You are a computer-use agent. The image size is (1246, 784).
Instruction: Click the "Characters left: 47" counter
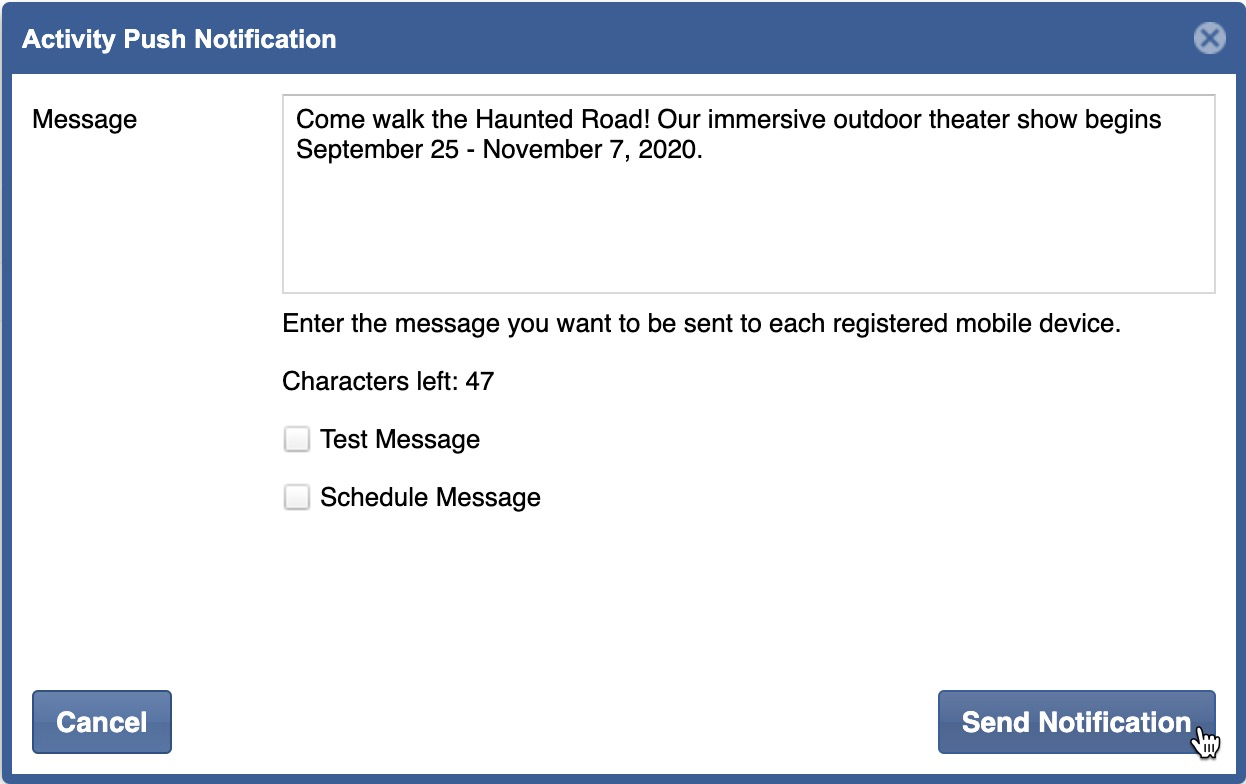388,381
